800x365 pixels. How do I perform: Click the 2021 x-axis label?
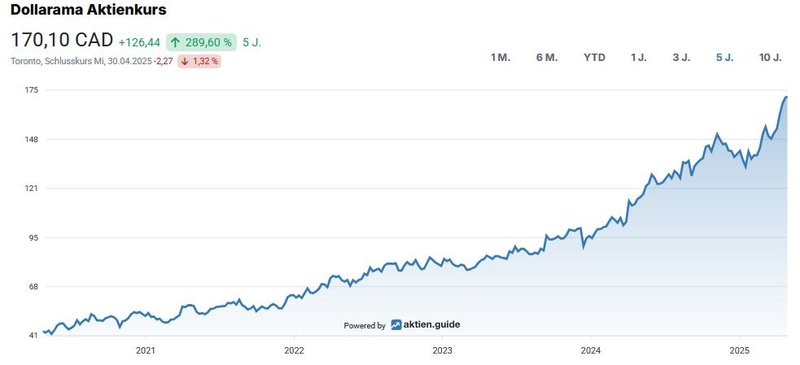click(x=145, y=351)
